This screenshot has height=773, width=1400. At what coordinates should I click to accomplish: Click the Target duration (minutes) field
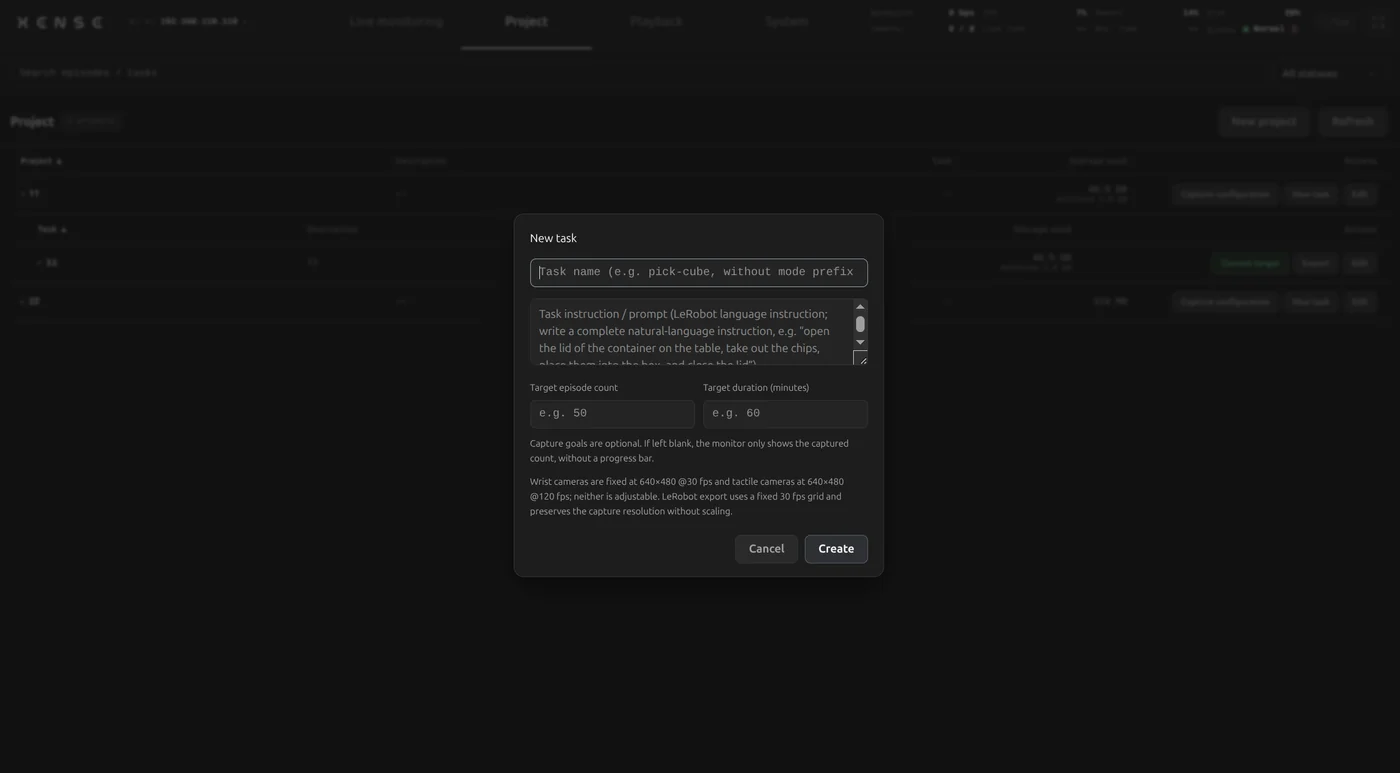[785, 414]
